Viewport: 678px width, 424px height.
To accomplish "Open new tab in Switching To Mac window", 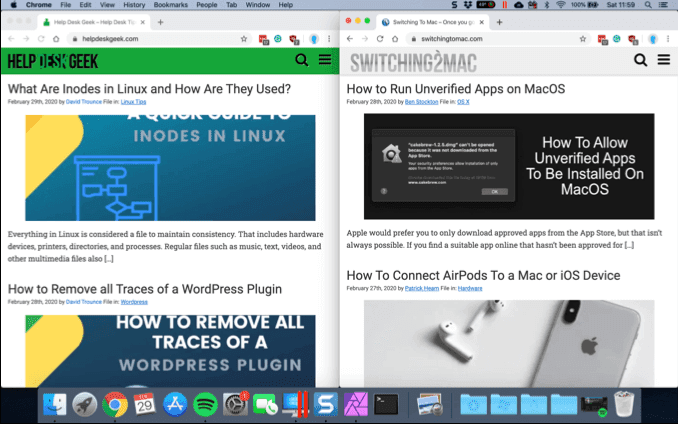I will [x=499, y=22].
